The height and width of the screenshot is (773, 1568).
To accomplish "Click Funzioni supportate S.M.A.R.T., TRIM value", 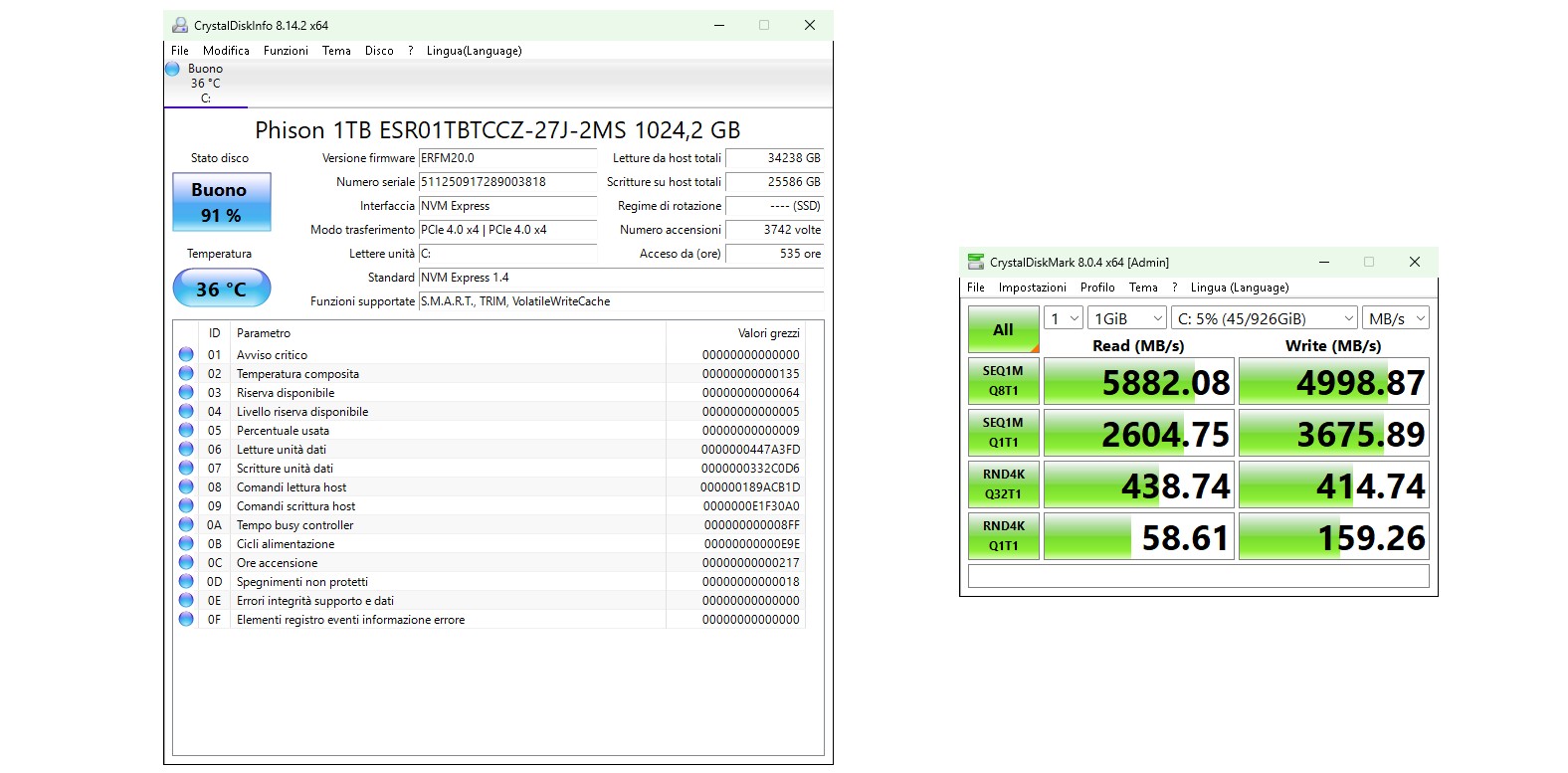I will [x=621, y=301].
